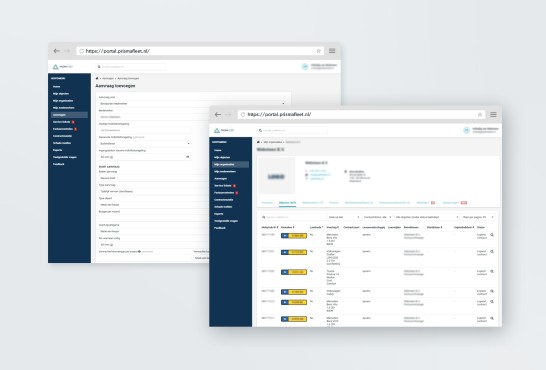Screen dimensions: 546x370
Task: Click the blurred organisation logo thumbnail
Action: [276, 176]
